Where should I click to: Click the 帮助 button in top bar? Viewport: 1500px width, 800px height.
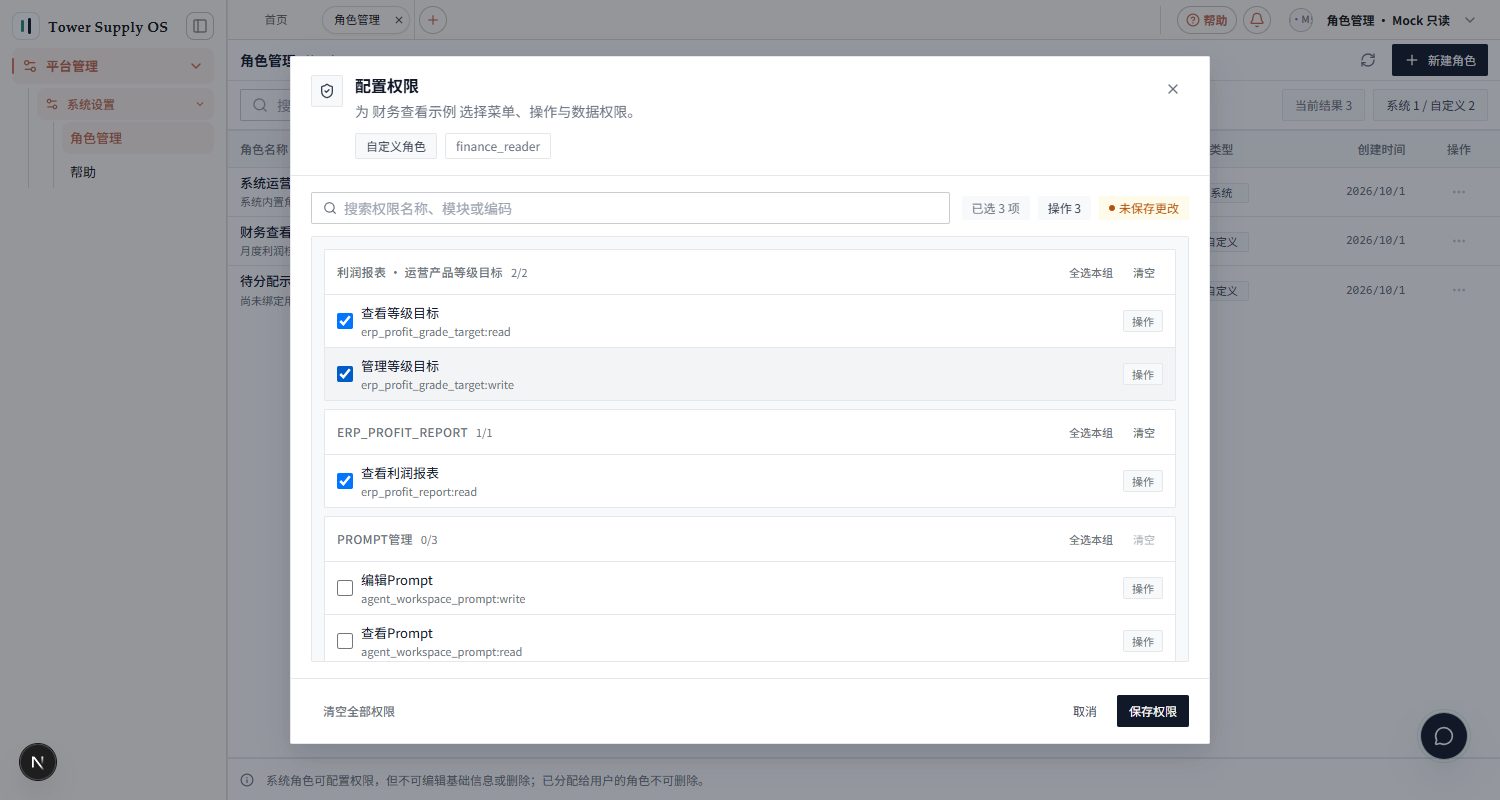click(1207, 19)
